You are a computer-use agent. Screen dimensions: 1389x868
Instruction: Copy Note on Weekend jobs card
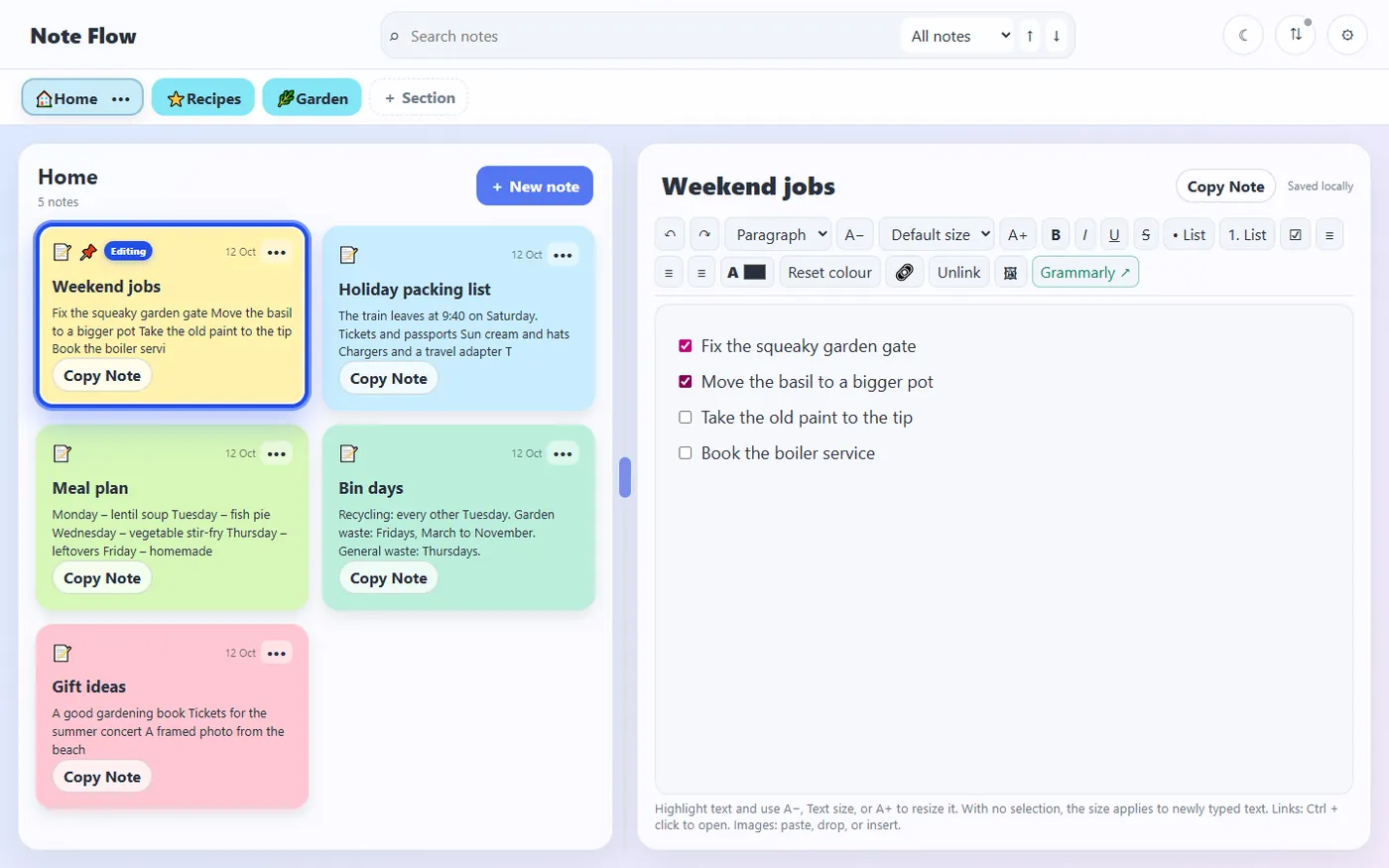click(x=102, y=375)
